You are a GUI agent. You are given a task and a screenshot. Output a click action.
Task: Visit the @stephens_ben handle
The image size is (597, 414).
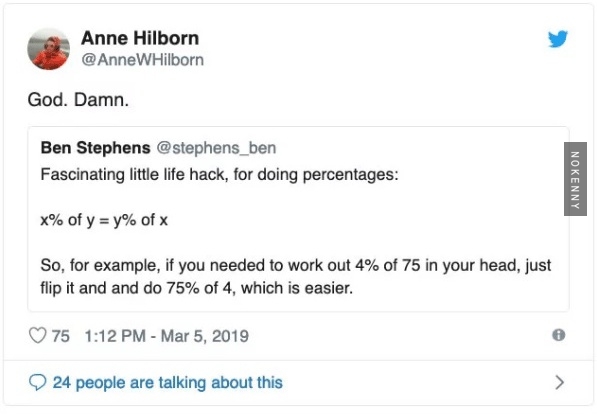216,148
